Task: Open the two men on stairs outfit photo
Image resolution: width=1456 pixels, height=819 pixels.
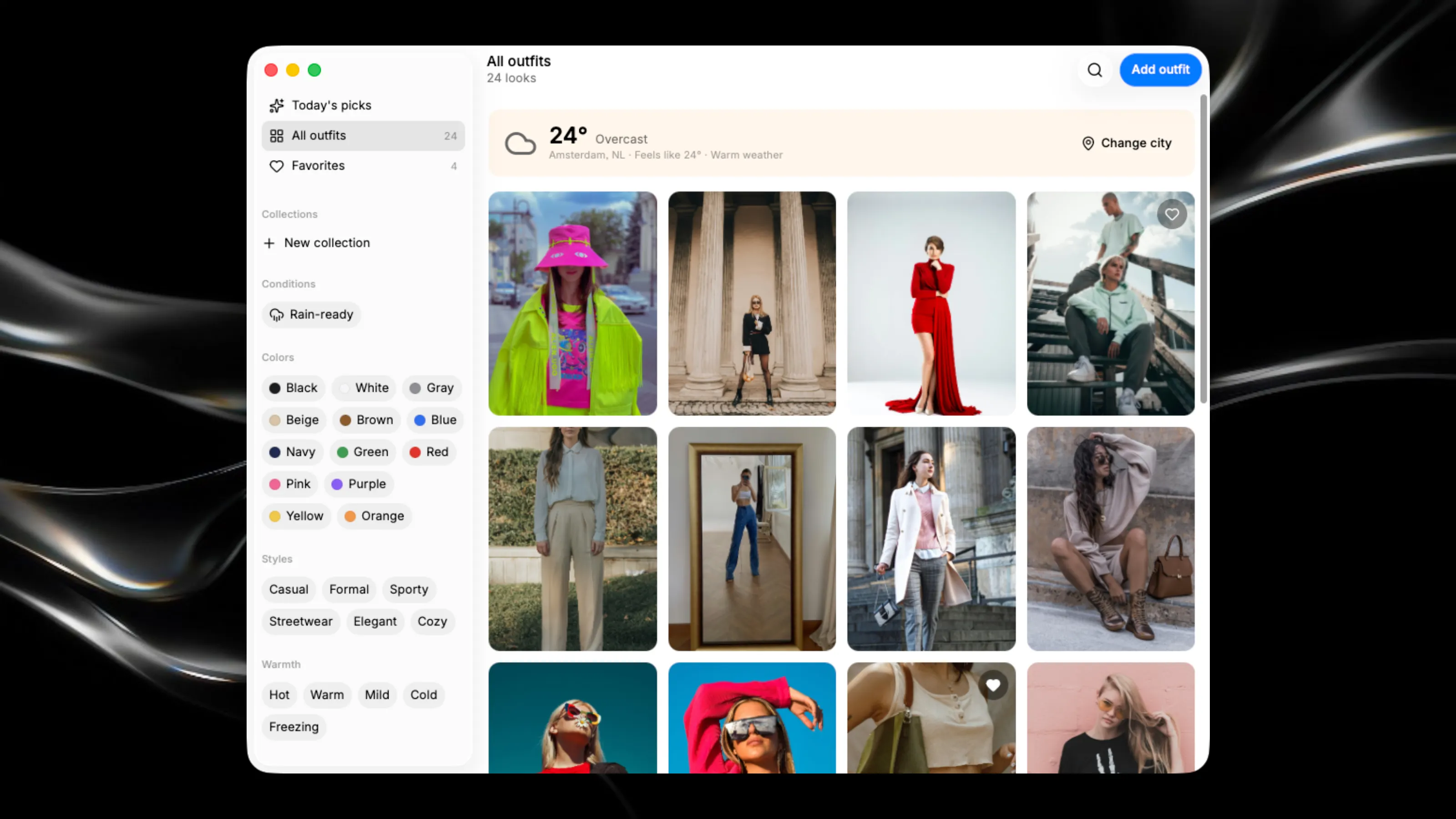Action: click(1111, 303)
